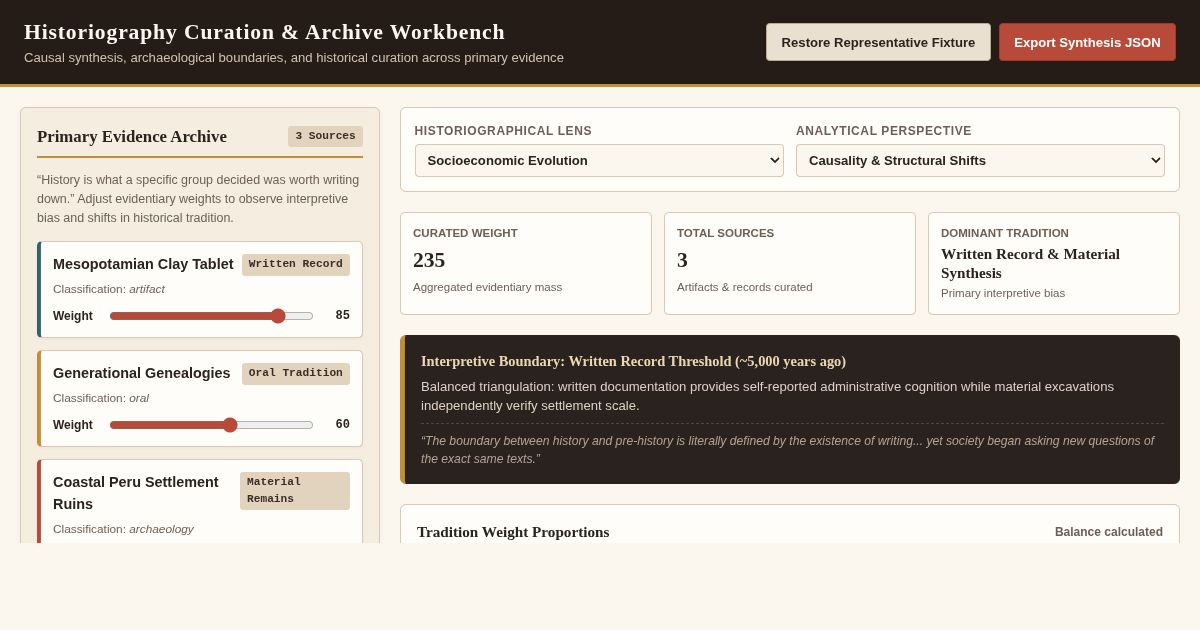Viewport: 1200px width, 630px height.
Task: Export the synthesis as JSON
Action: point(1087,42)
